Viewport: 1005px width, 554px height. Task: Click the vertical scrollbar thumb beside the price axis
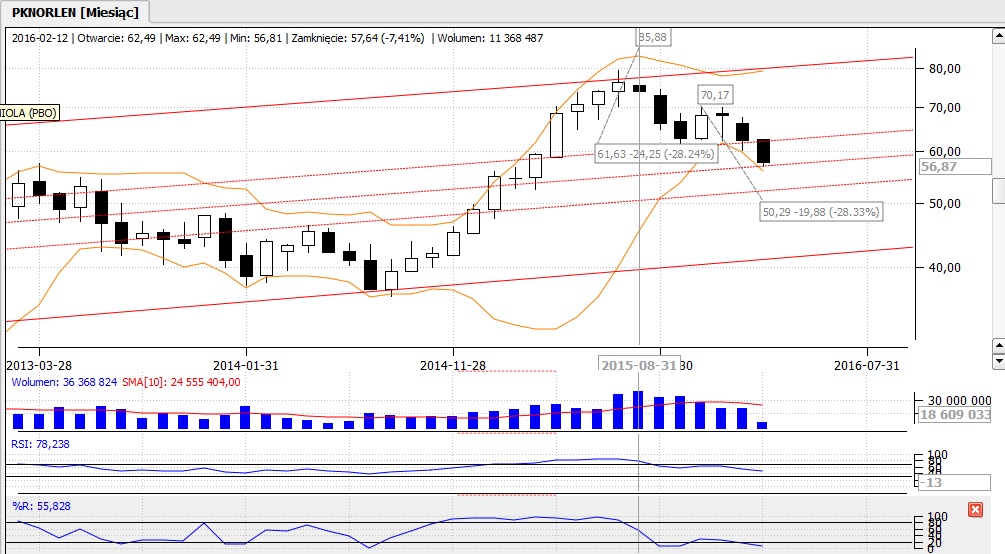click(x=999, y=191)
